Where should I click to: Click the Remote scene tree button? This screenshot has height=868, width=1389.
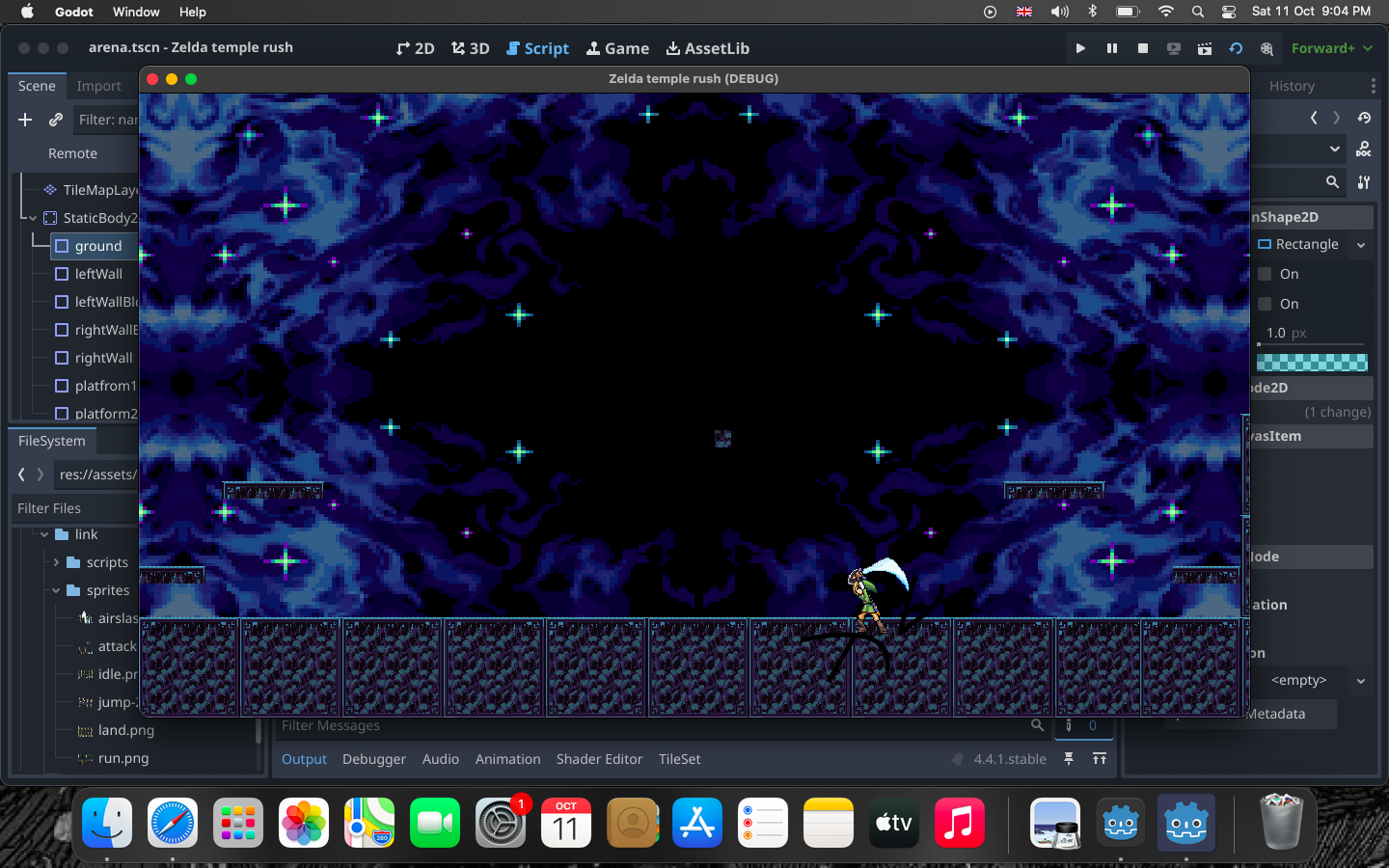click(72, 153)
